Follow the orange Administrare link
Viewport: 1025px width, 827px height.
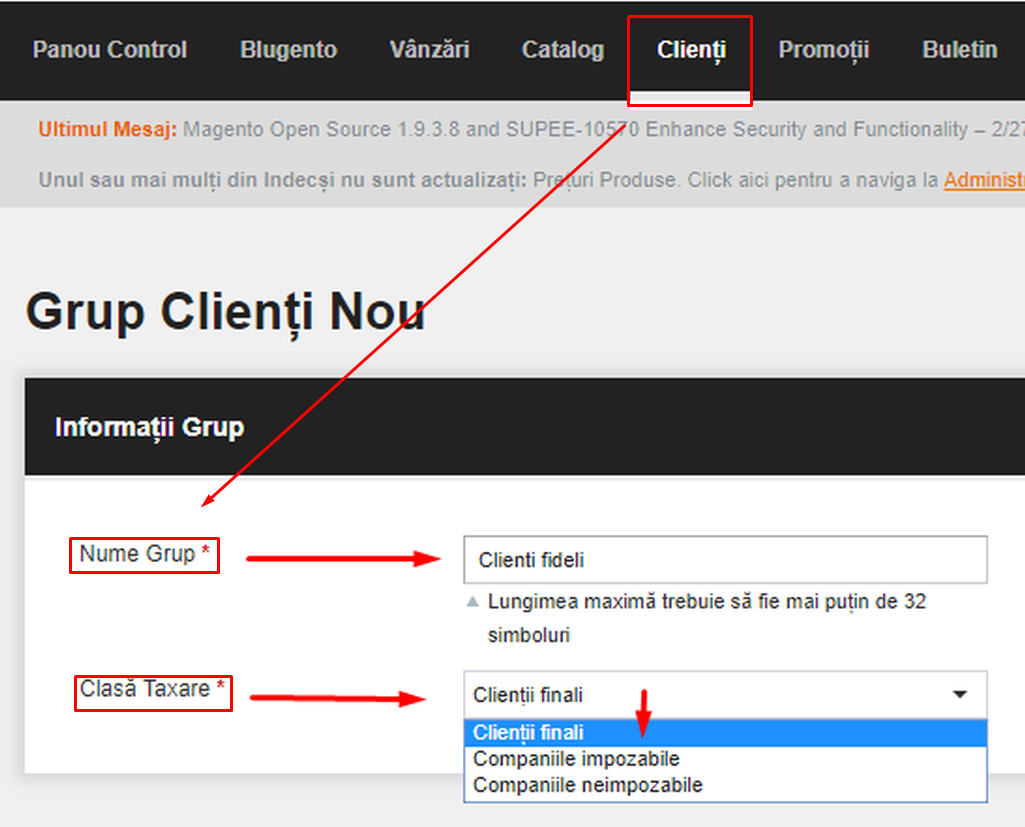984,180
